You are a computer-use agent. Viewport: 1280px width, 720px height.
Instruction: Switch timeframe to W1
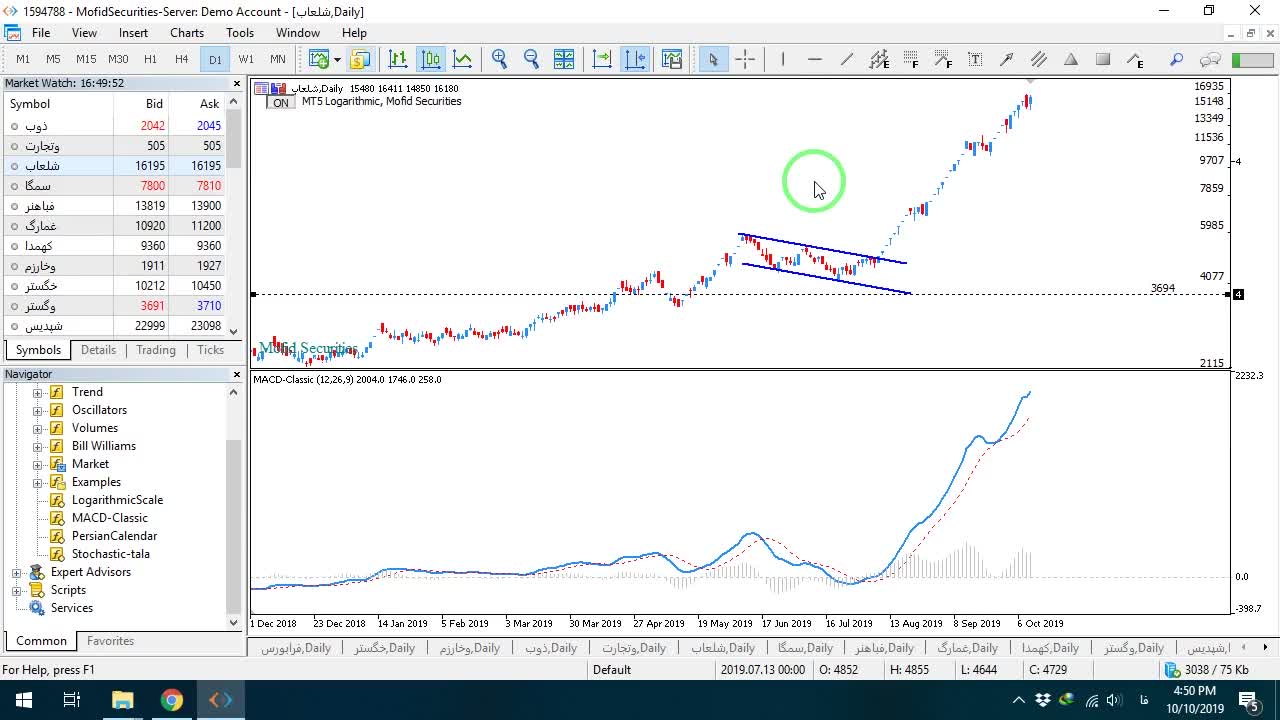[x=246, y=59]
